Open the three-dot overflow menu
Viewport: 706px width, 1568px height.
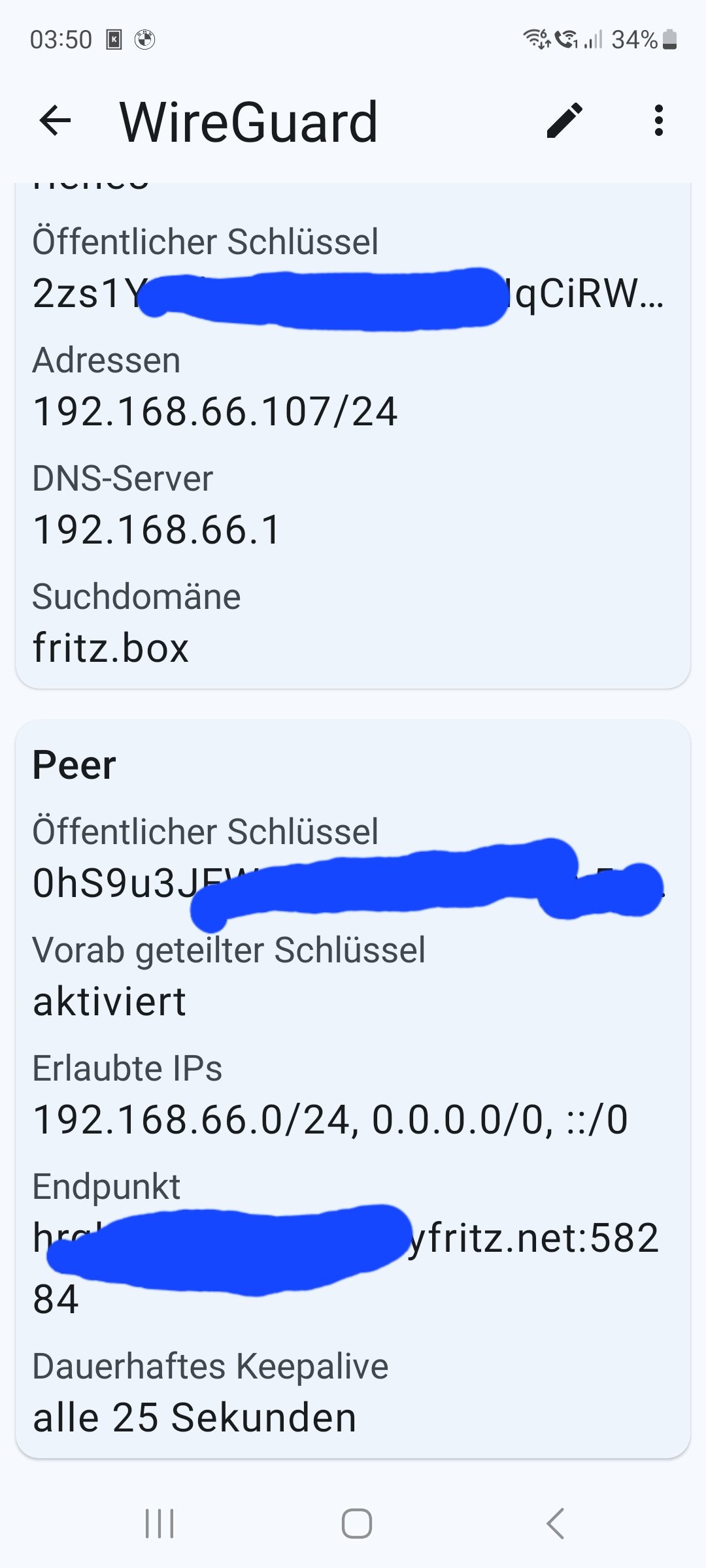click(658, 121)
